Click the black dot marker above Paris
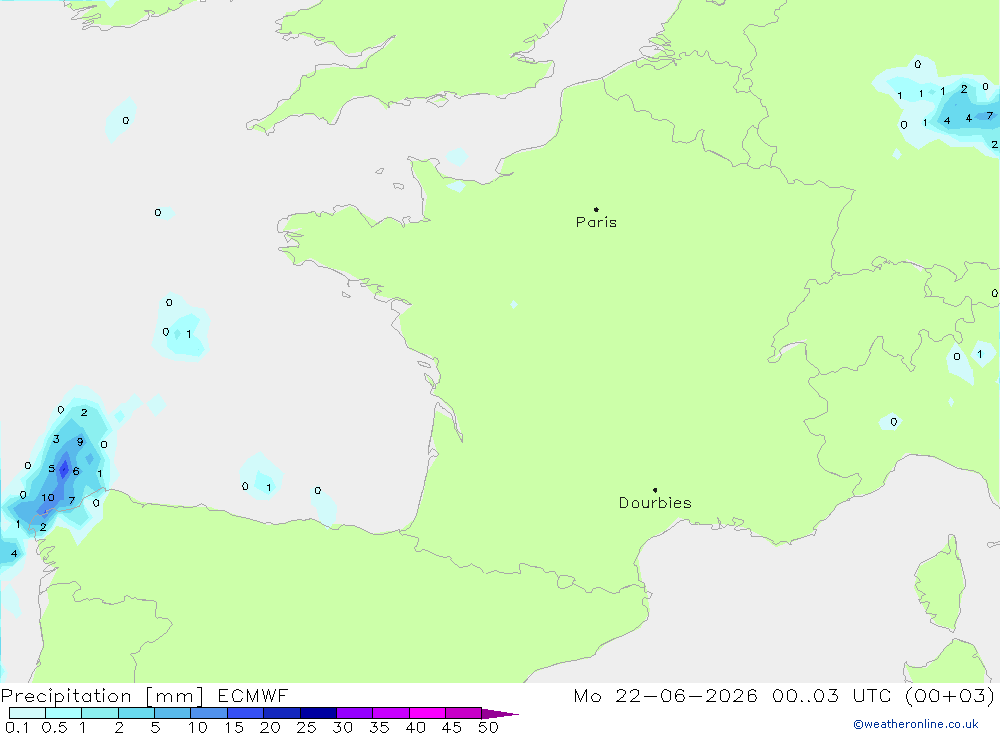1000x733 pixels. click(596, 209)
